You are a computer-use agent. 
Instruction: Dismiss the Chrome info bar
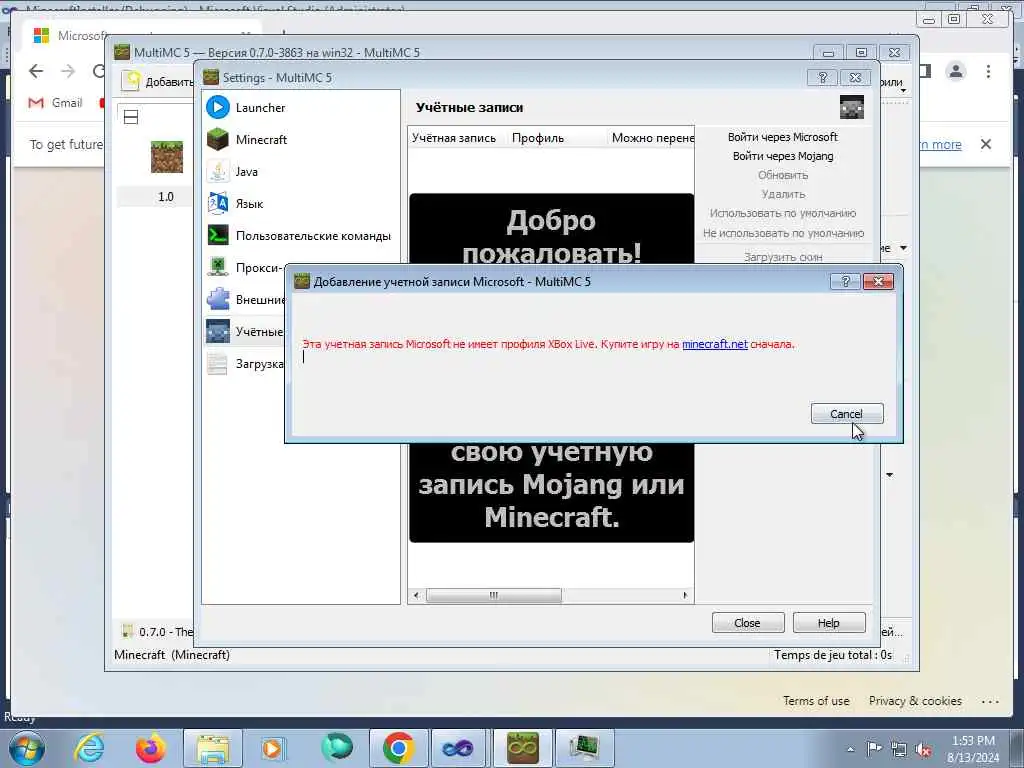click(986, 144)
